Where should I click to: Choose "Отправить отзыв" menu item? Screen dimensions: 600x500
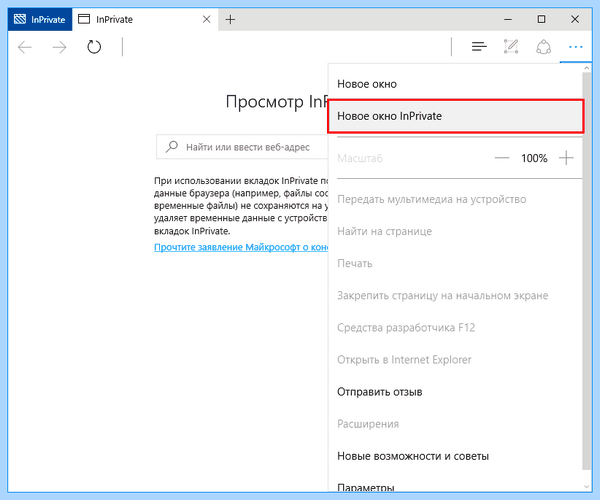pyautogui.click(x=455, y=392)
